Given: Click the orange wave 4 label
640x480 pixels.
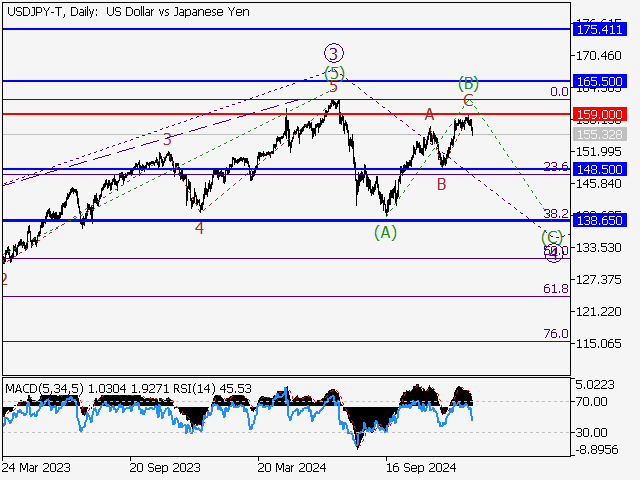Looking at the screenshot, I should [x=199, y=228].
